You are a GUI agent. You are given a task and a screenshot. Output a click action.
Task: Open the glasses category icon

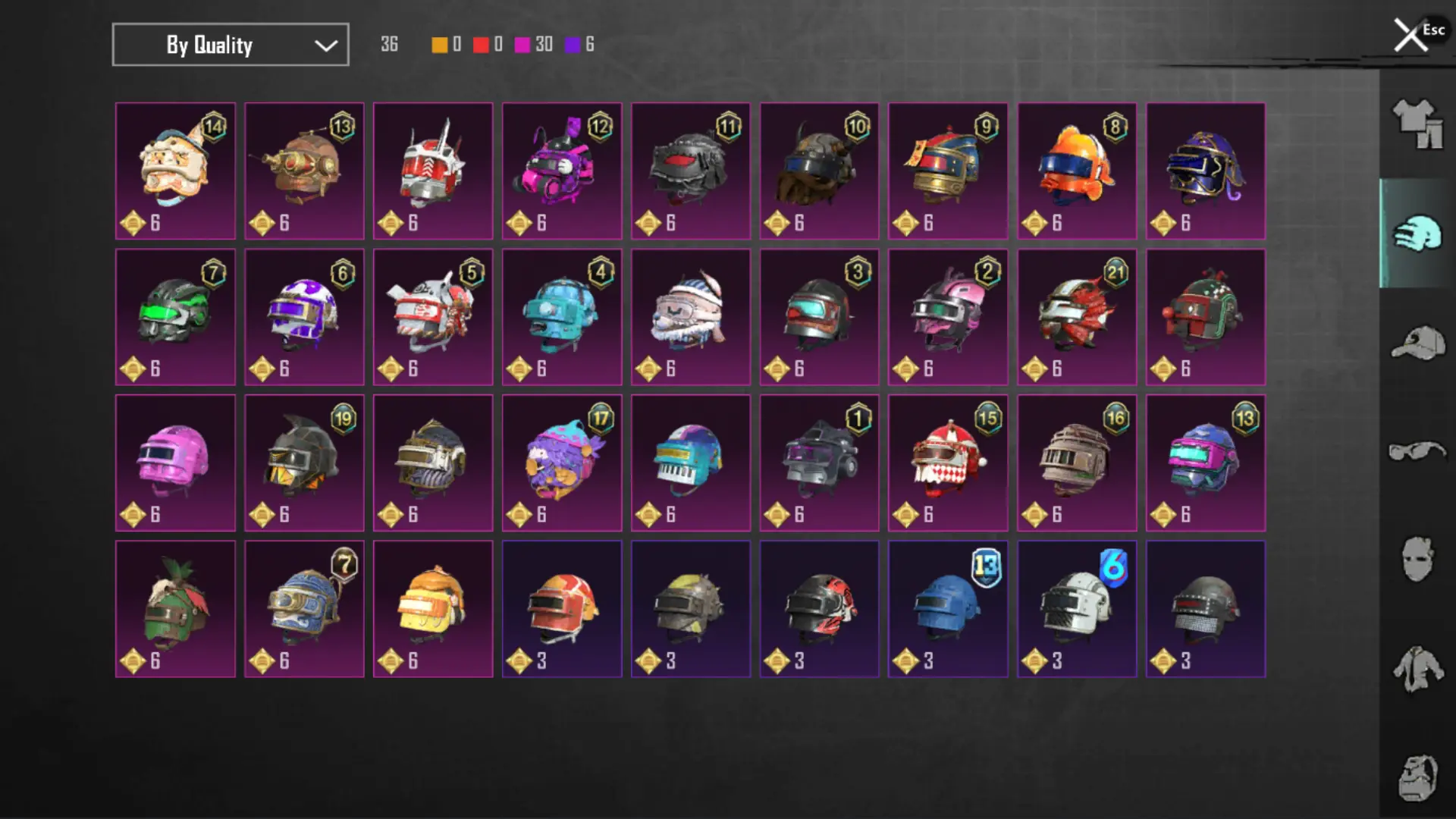coord(1417,450)
